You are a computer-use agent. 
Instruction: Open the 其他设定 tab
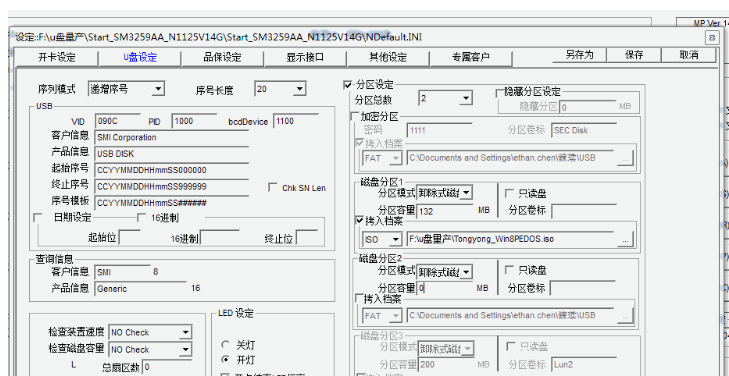[388, 58]
